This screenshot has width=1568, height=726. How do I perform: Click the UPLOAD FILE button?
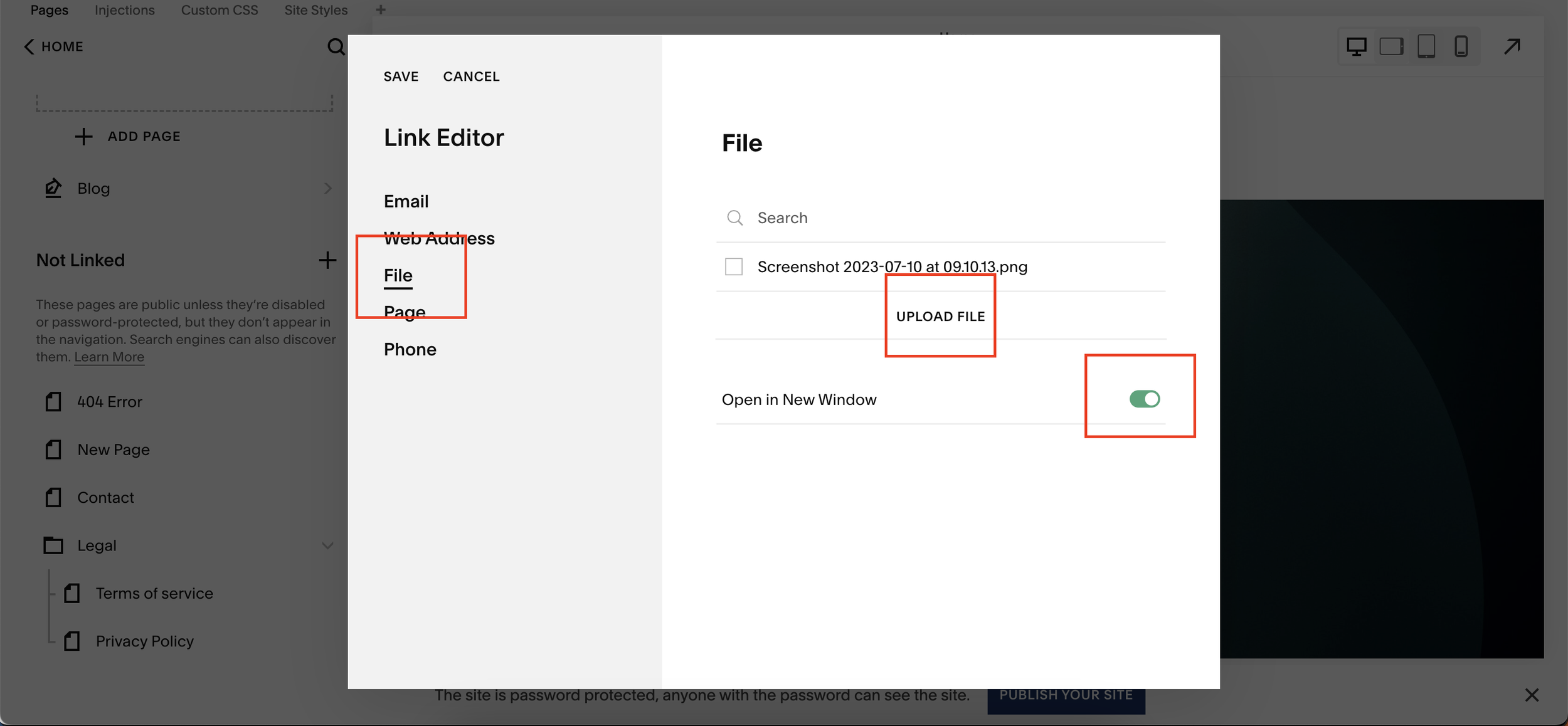coord(940,317)
